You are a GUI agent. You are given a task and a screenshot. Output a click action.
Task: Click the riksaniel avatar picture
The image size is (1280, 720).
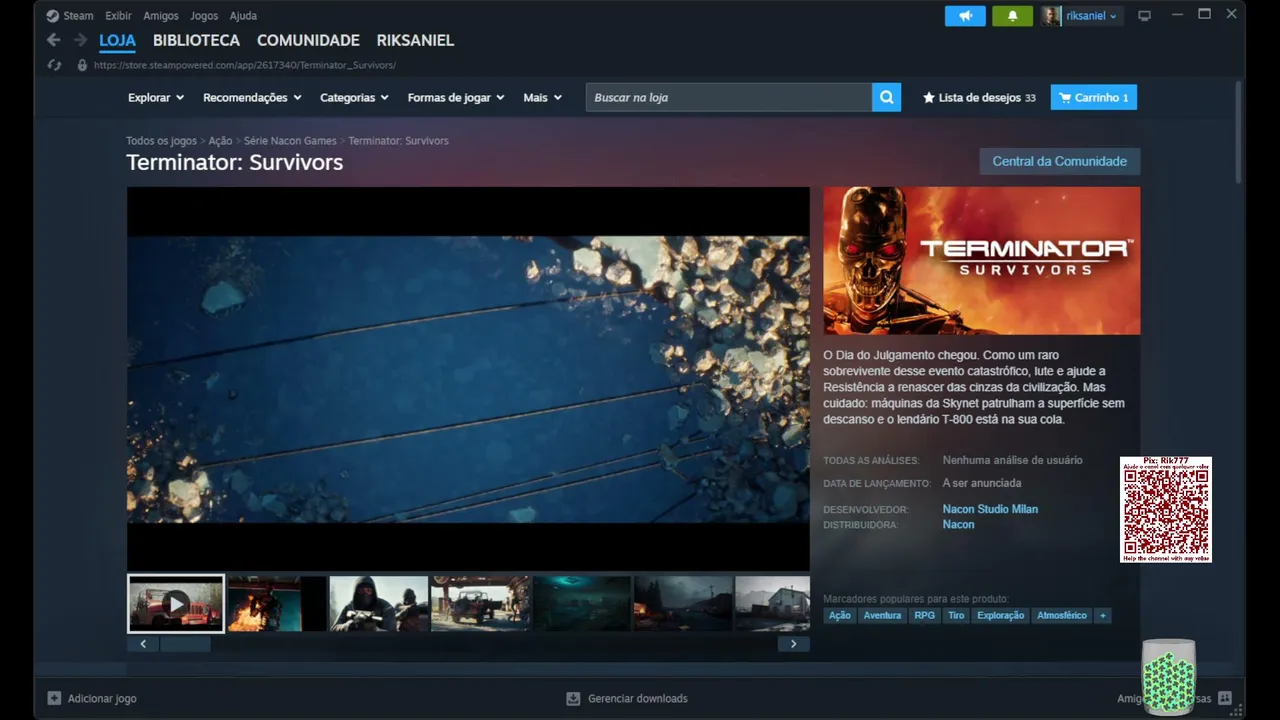coord(1050,16)
